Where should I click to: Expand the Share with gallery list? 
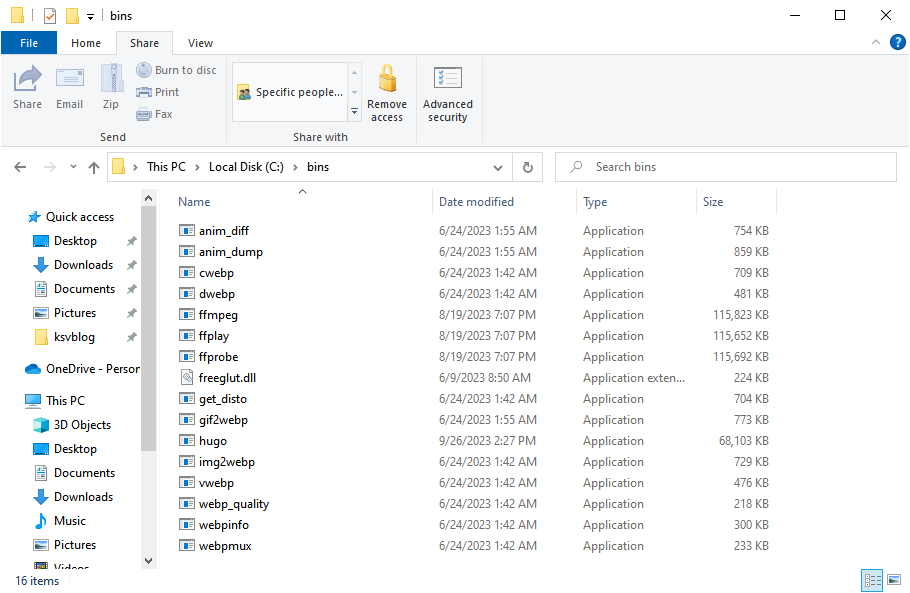pos(355,111)
